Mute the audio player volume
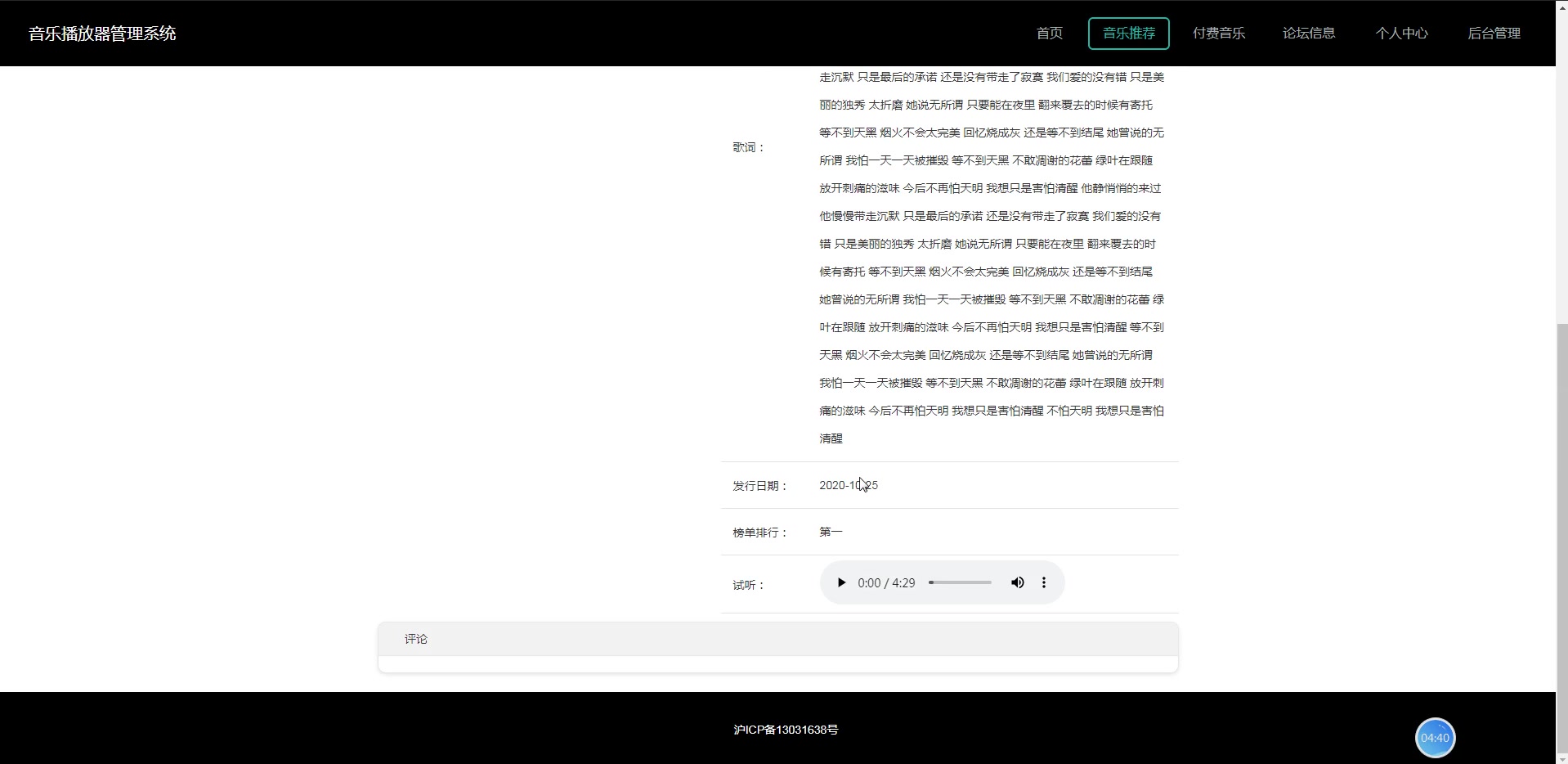 (1018, 583)
